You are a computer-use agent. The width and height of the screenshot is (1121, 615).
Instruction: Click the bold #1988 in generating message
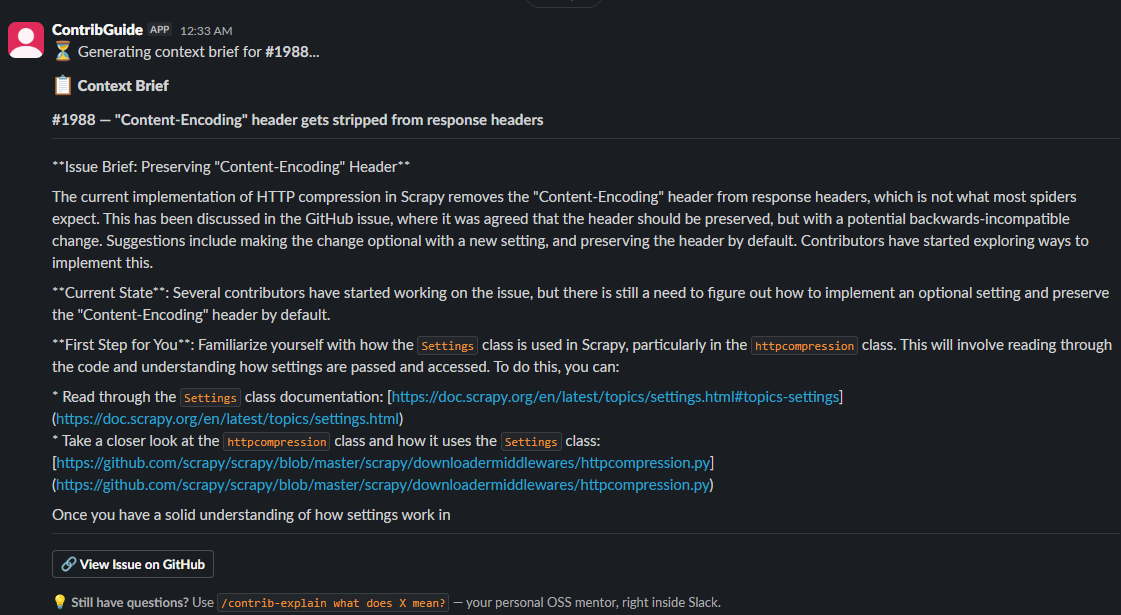pyautogui.click(x=287, y=52)
